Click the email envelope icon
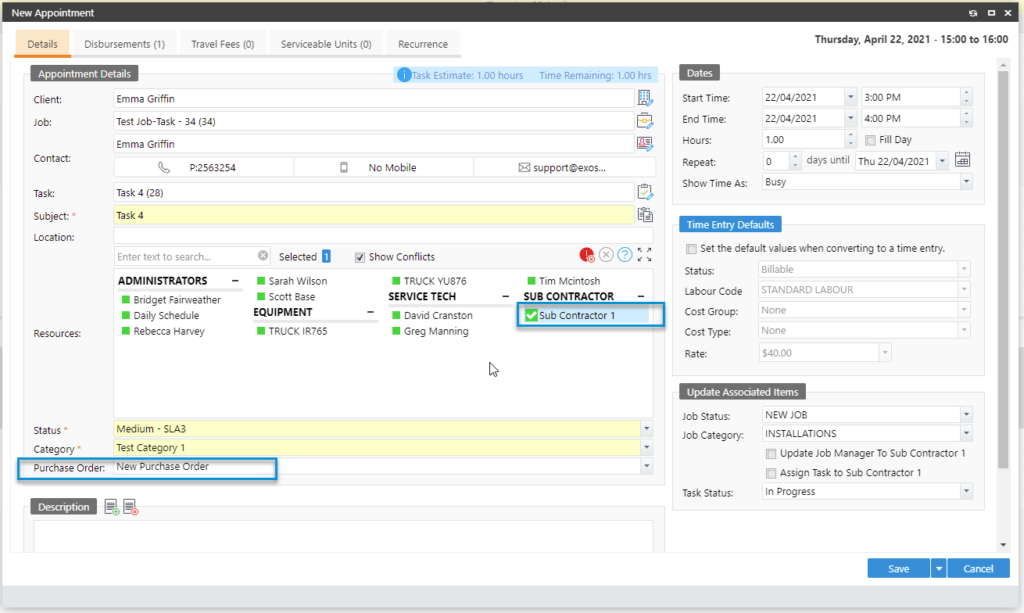 (x=524, y=168)
